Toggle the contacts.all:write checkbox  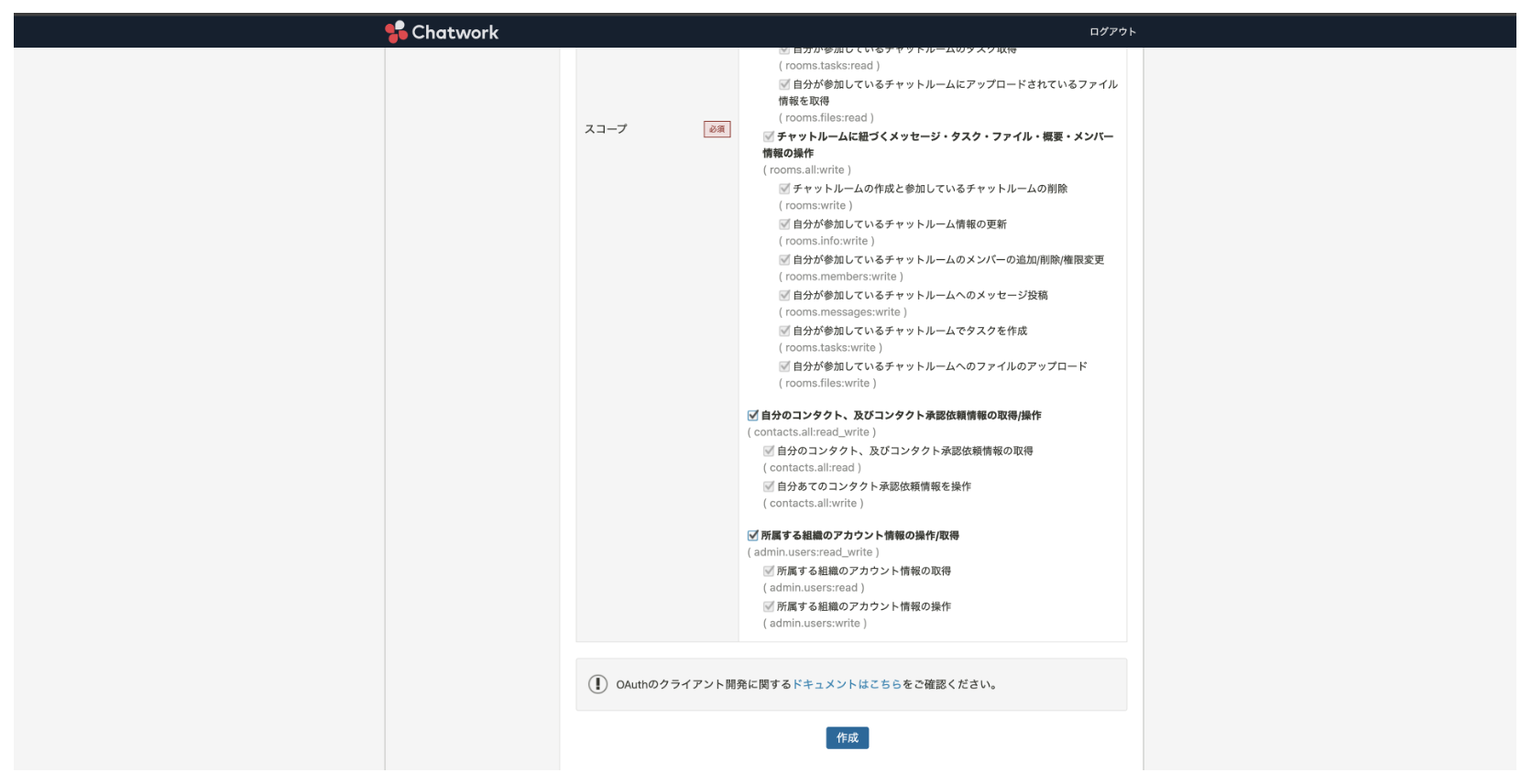[769, 486]
